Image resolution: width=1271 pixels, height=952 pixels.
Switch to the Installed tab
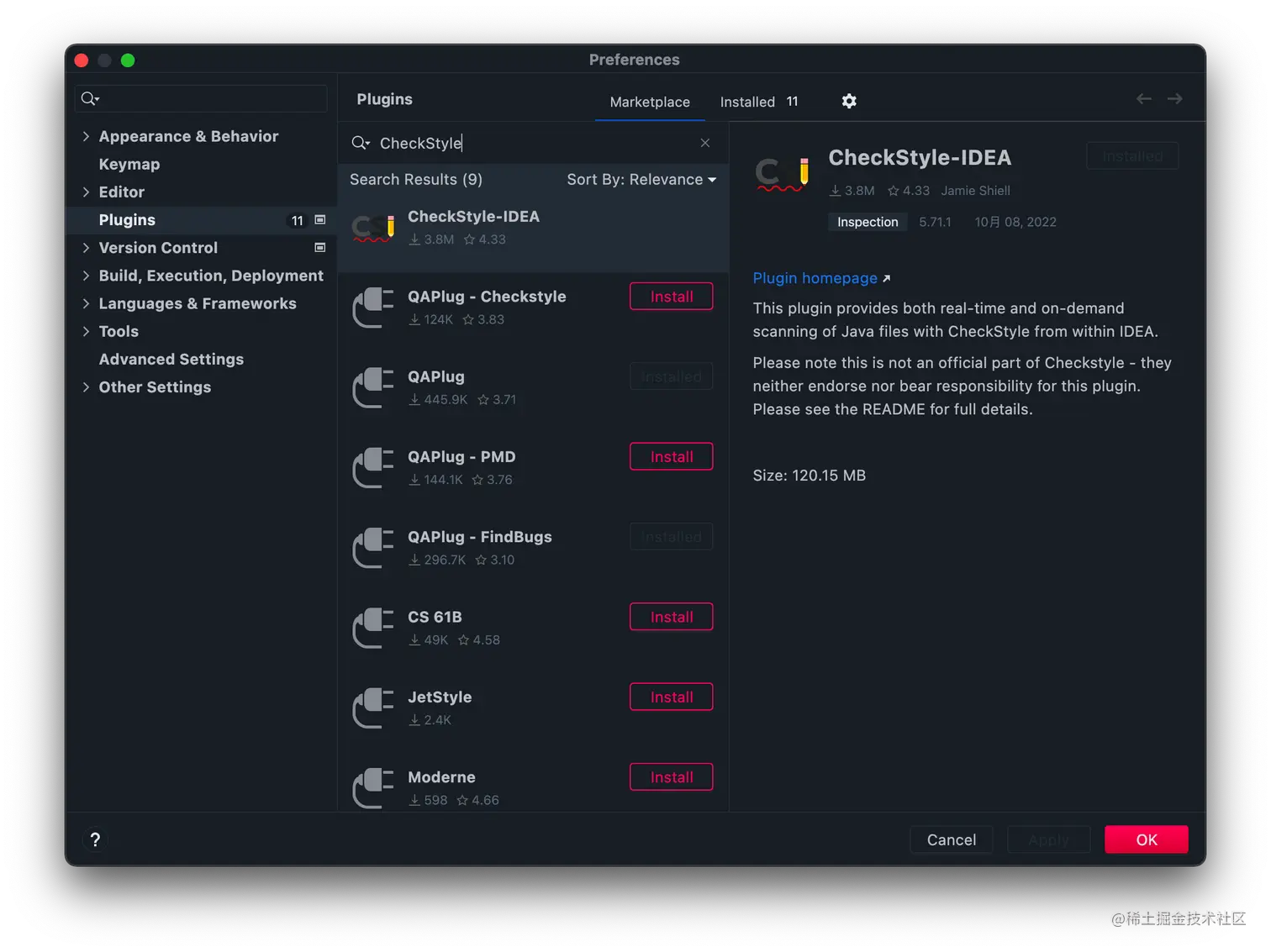pyautogui.click(x=759, y=102)
